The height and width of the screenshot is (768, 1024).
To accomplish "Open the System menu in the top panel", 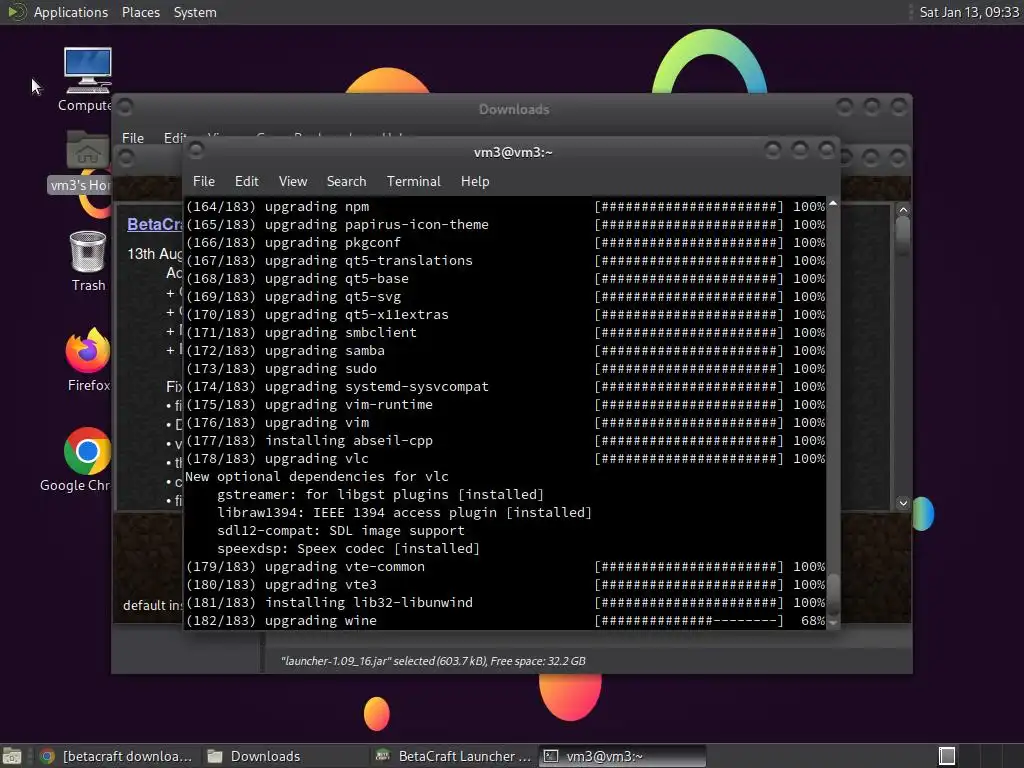I will [x=195, y=12].
